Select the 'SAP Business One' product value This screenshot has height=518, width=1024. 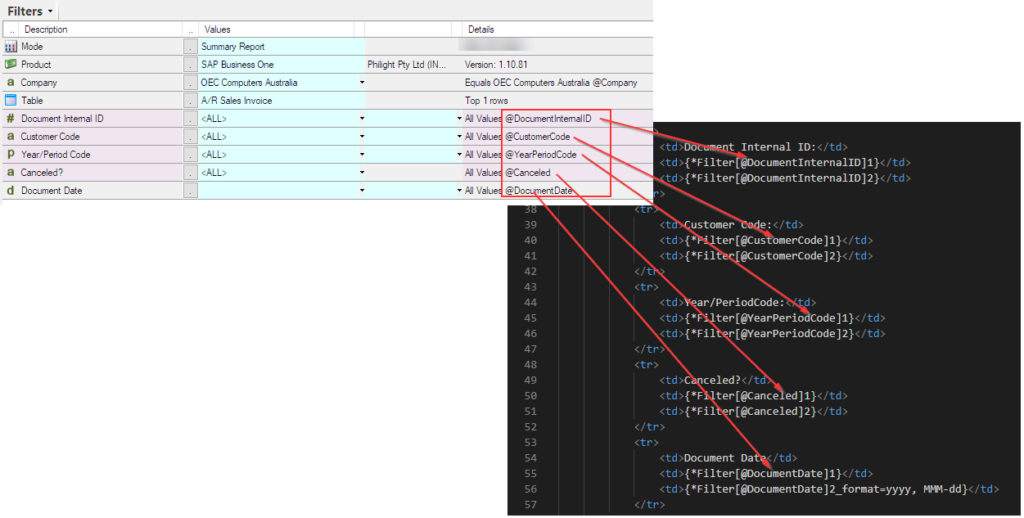click(x=238, y=64)
